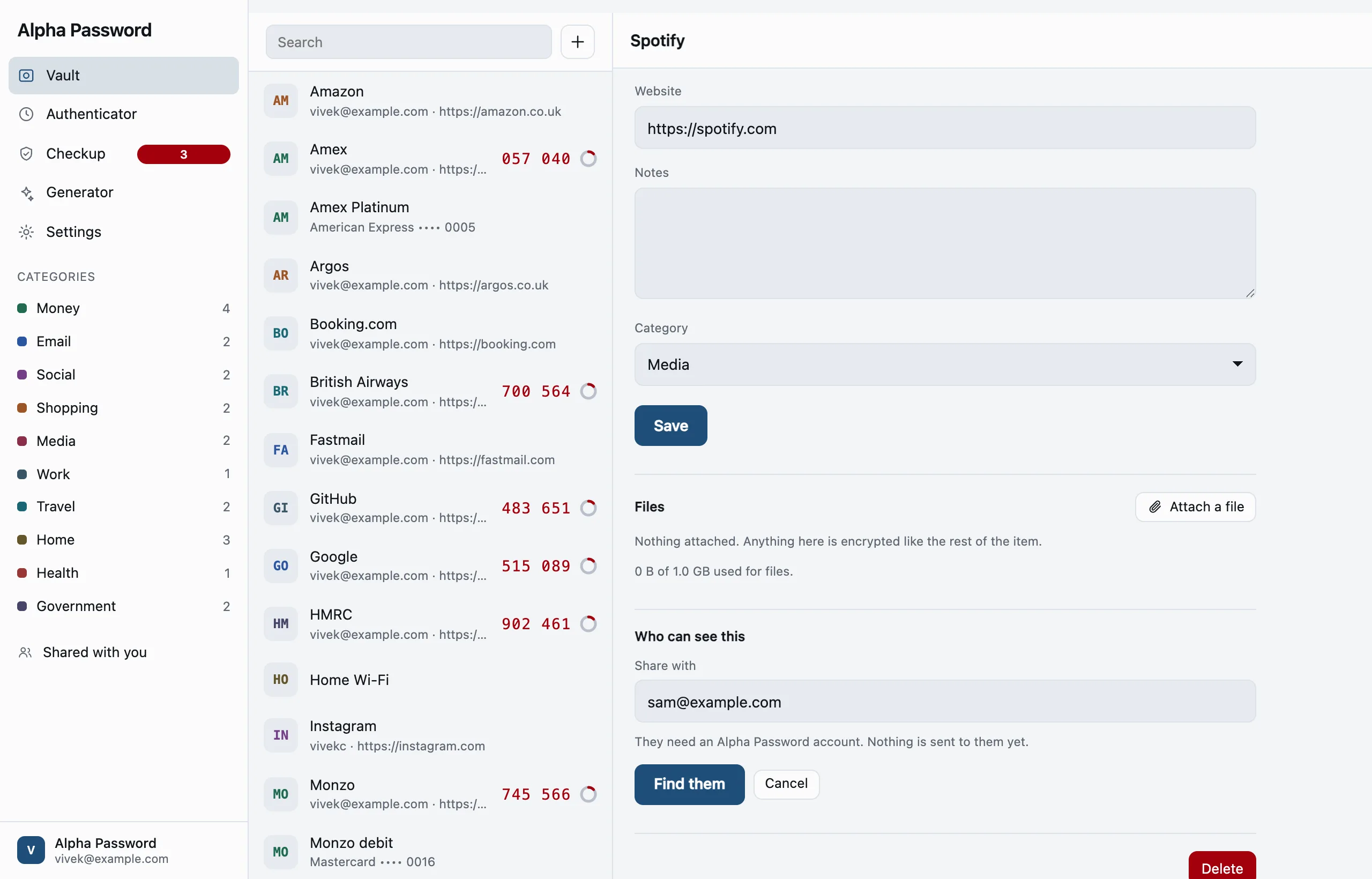The image size is (1372, 879).
Task: Copy the Google code 515 089
Action: pos(536,565)
